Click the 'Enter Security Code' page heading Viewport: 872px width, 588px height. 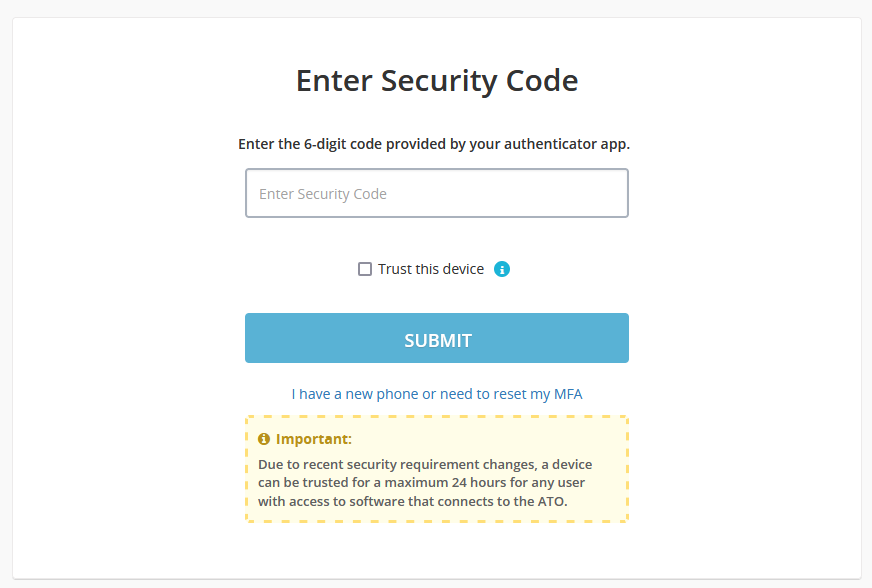pos(437,81)
